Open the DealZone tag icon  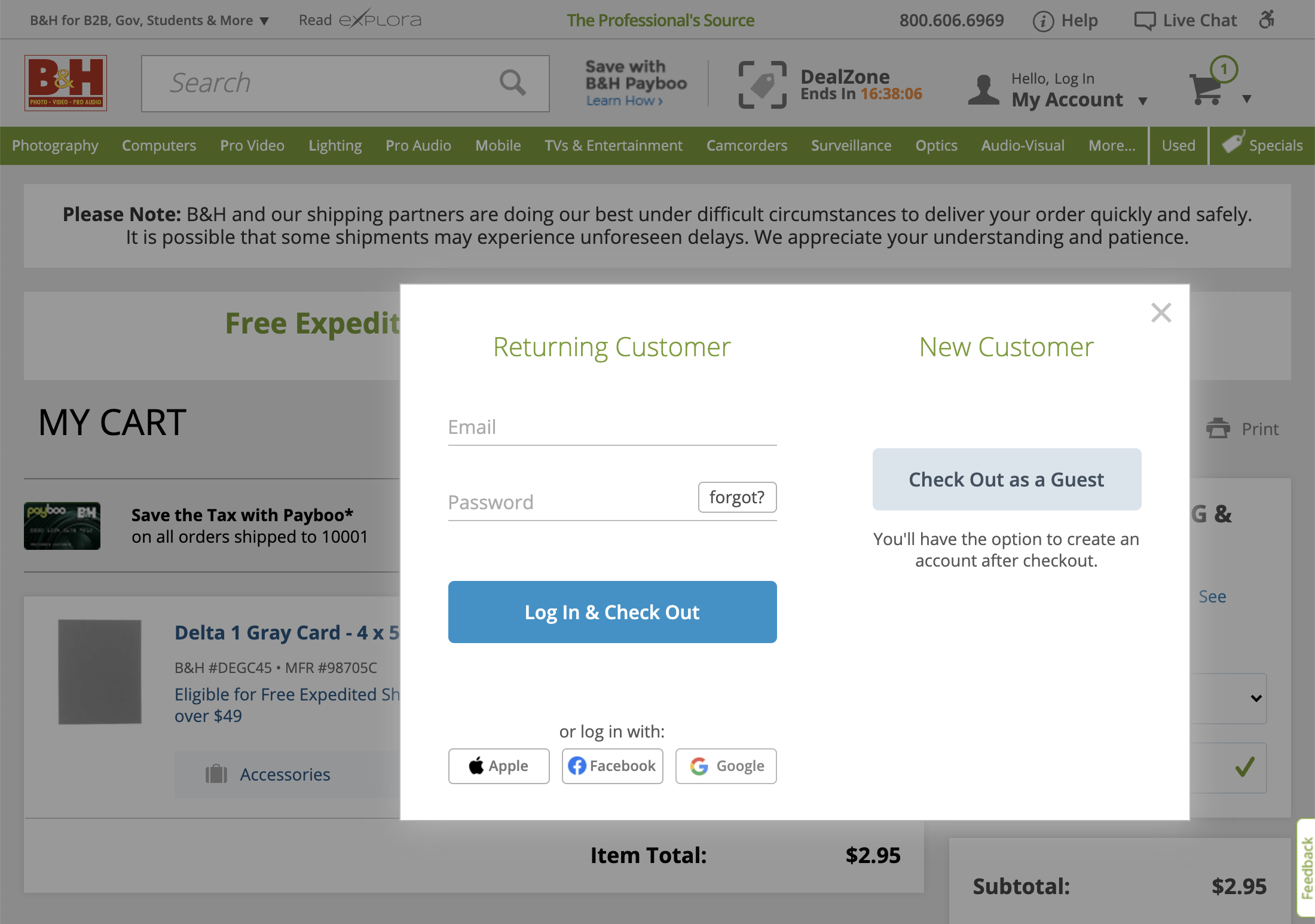coord(762,85)
